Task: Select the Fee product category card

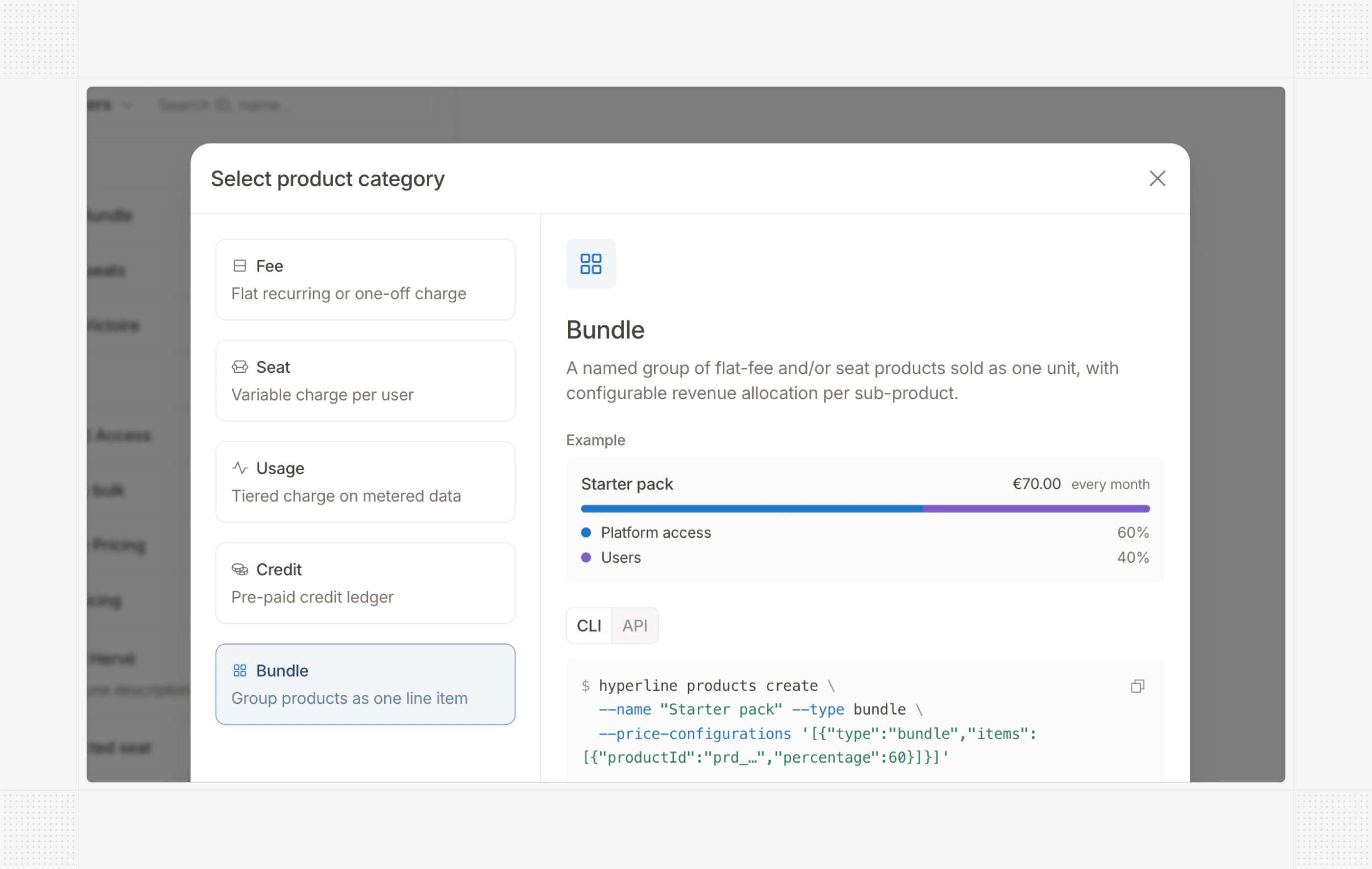Action: [x=365, y=280]
